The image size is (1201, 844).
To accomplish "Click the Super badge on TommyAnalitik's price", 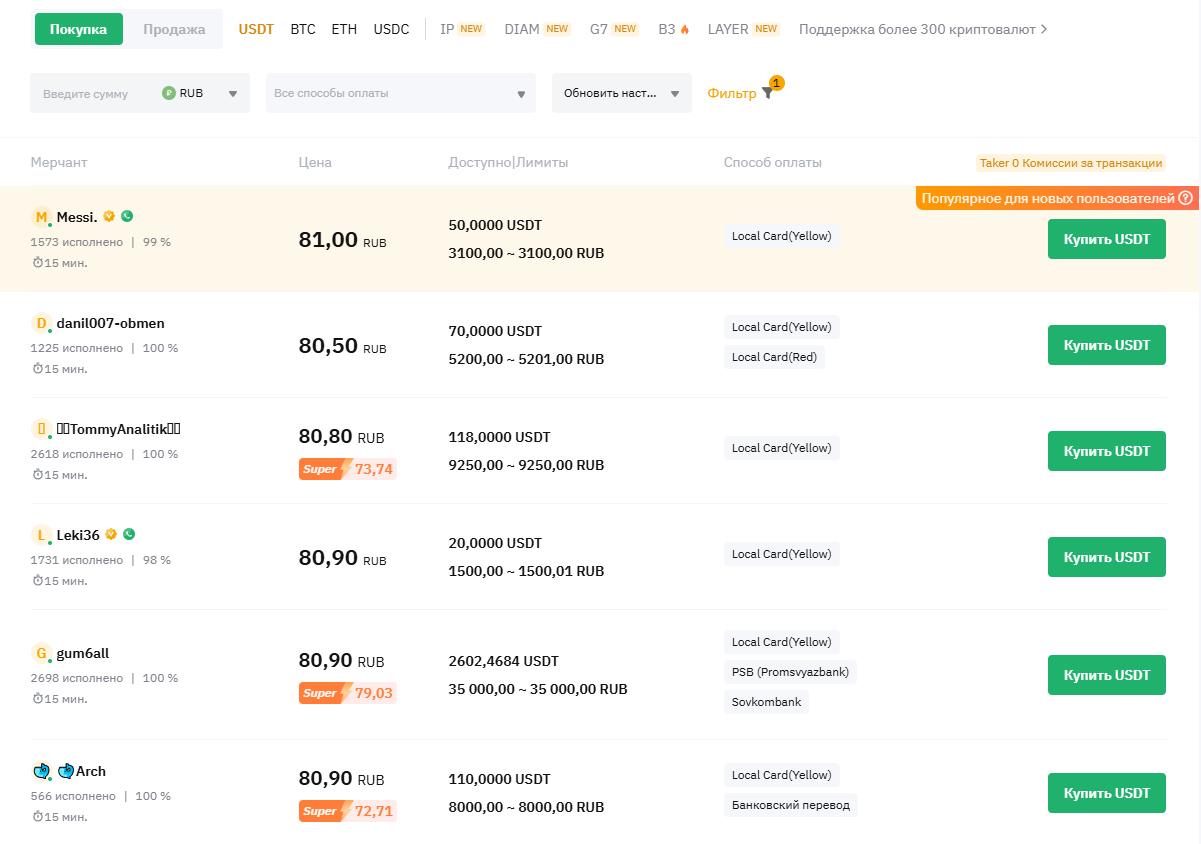I will [321, 469].
